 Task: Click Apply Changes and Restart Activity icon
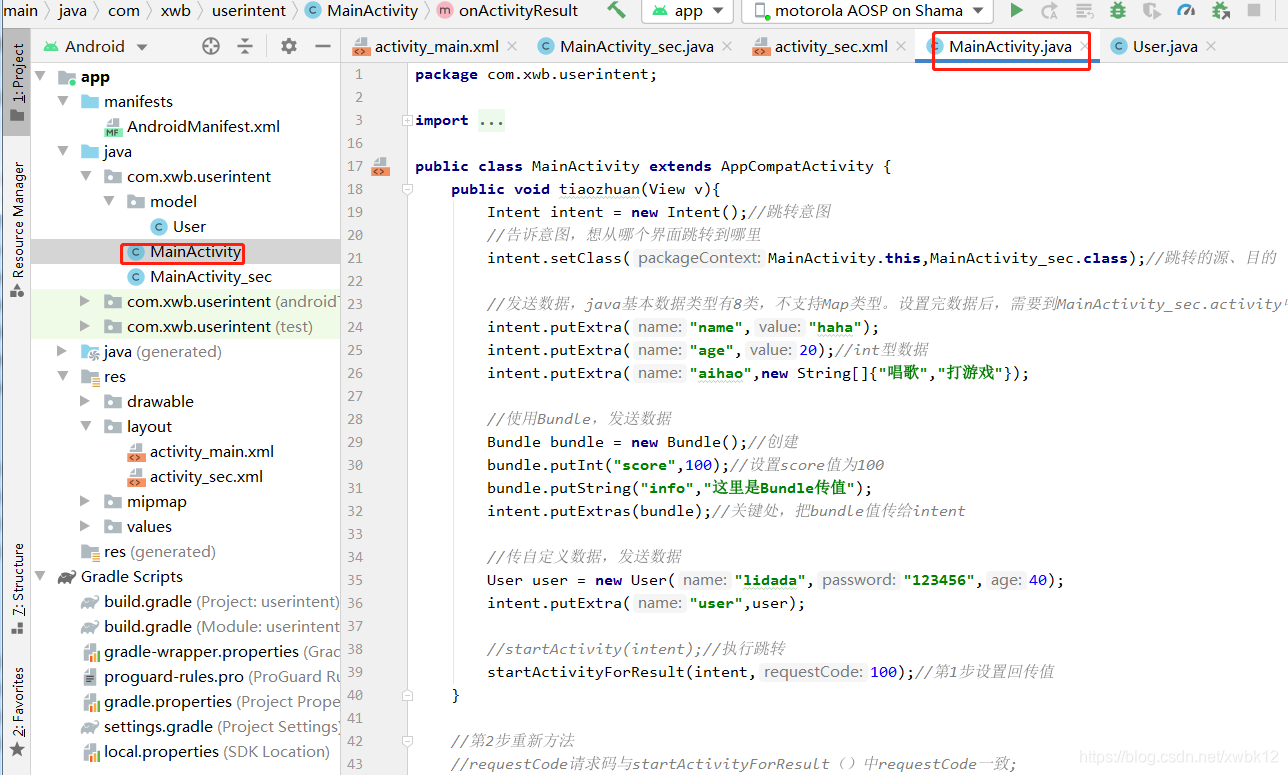1049,11
